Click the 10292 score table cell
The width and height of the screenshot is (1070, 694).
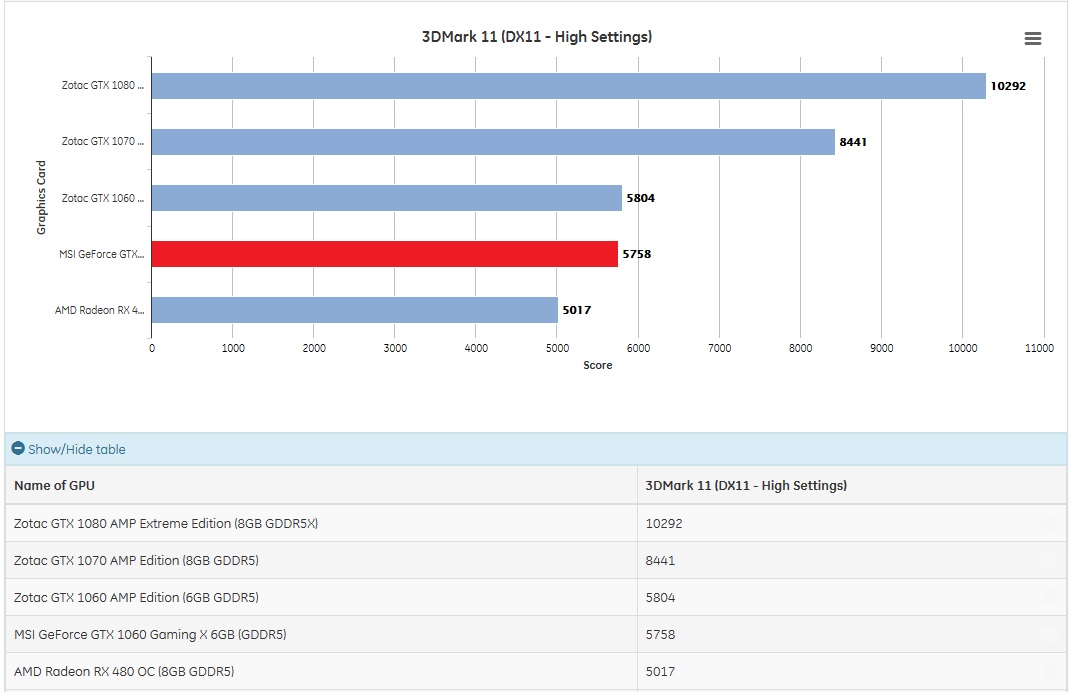852,523
